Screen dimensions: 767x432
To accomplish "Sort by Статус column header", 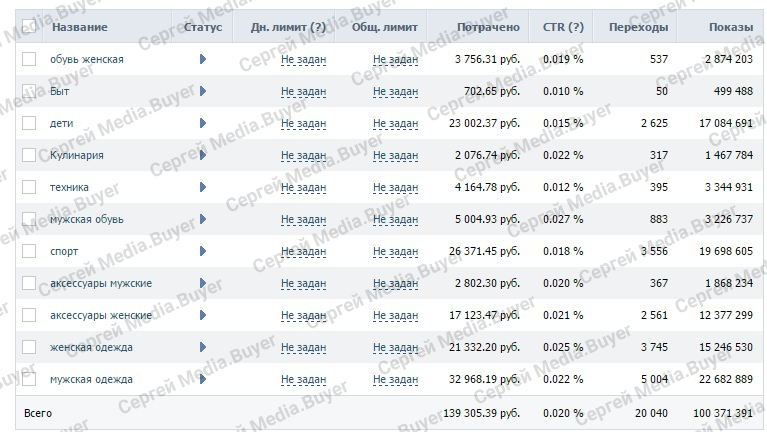I will click(203, 27).
